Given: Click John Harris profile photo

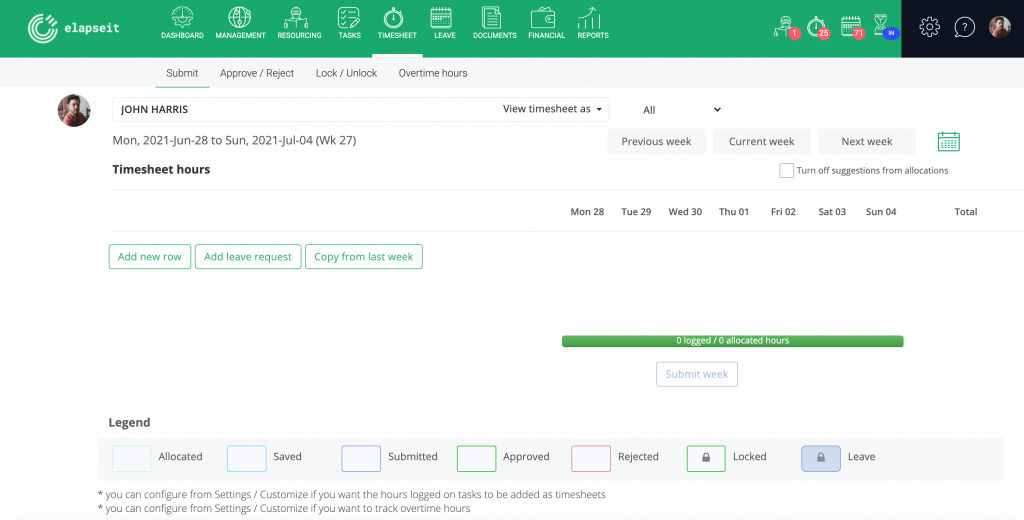Looking at the screenshot, I should [x=74, y=110].
